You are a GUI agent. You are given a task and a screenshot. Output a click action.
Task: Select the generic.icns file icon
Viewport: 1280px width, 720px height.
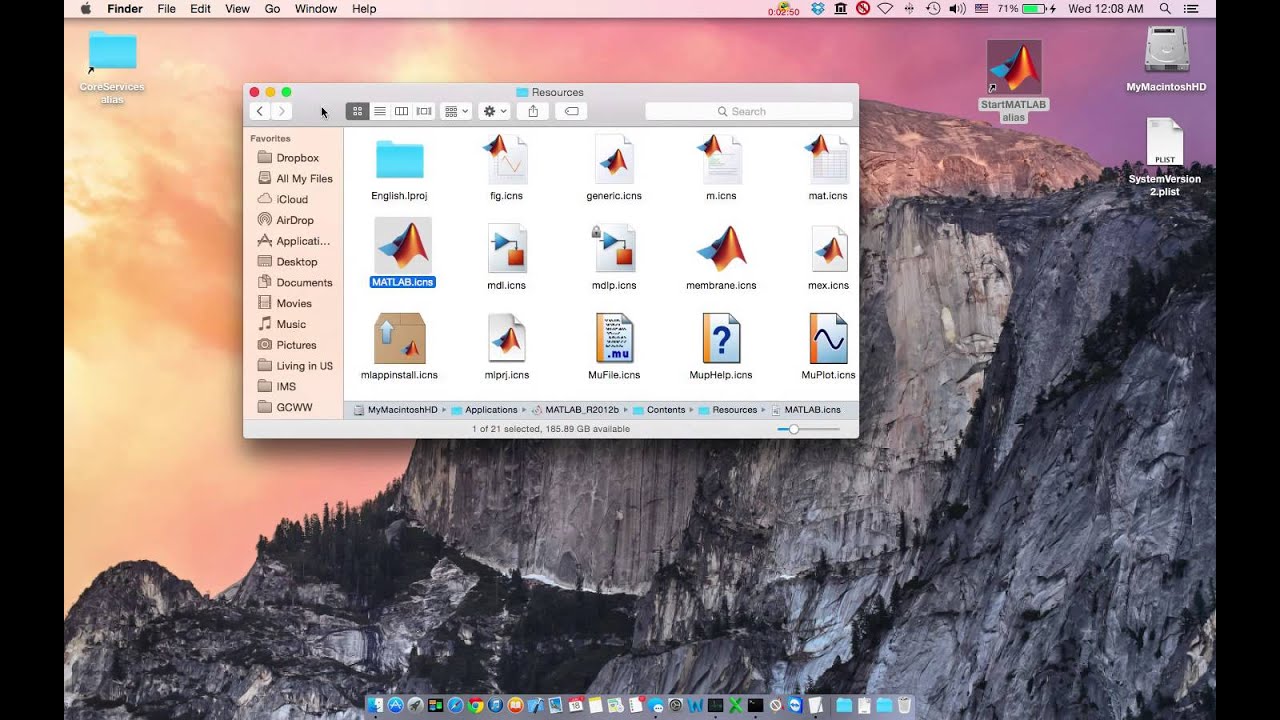click(x=614, y=159)
